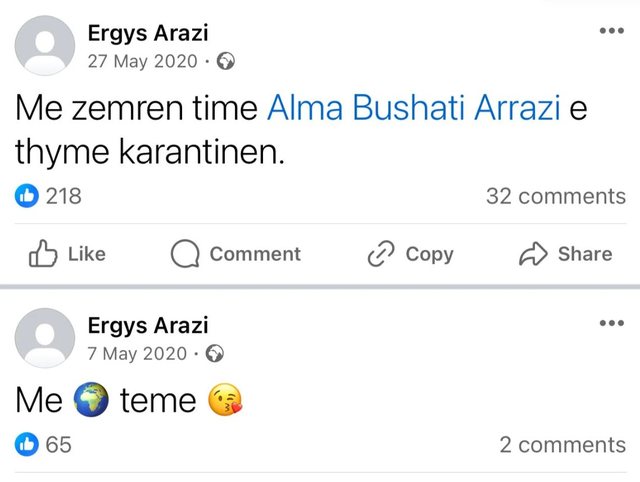Like the quarantine post with the thumbs-up
Screen dimensions: 640x482
coord(67,254)
